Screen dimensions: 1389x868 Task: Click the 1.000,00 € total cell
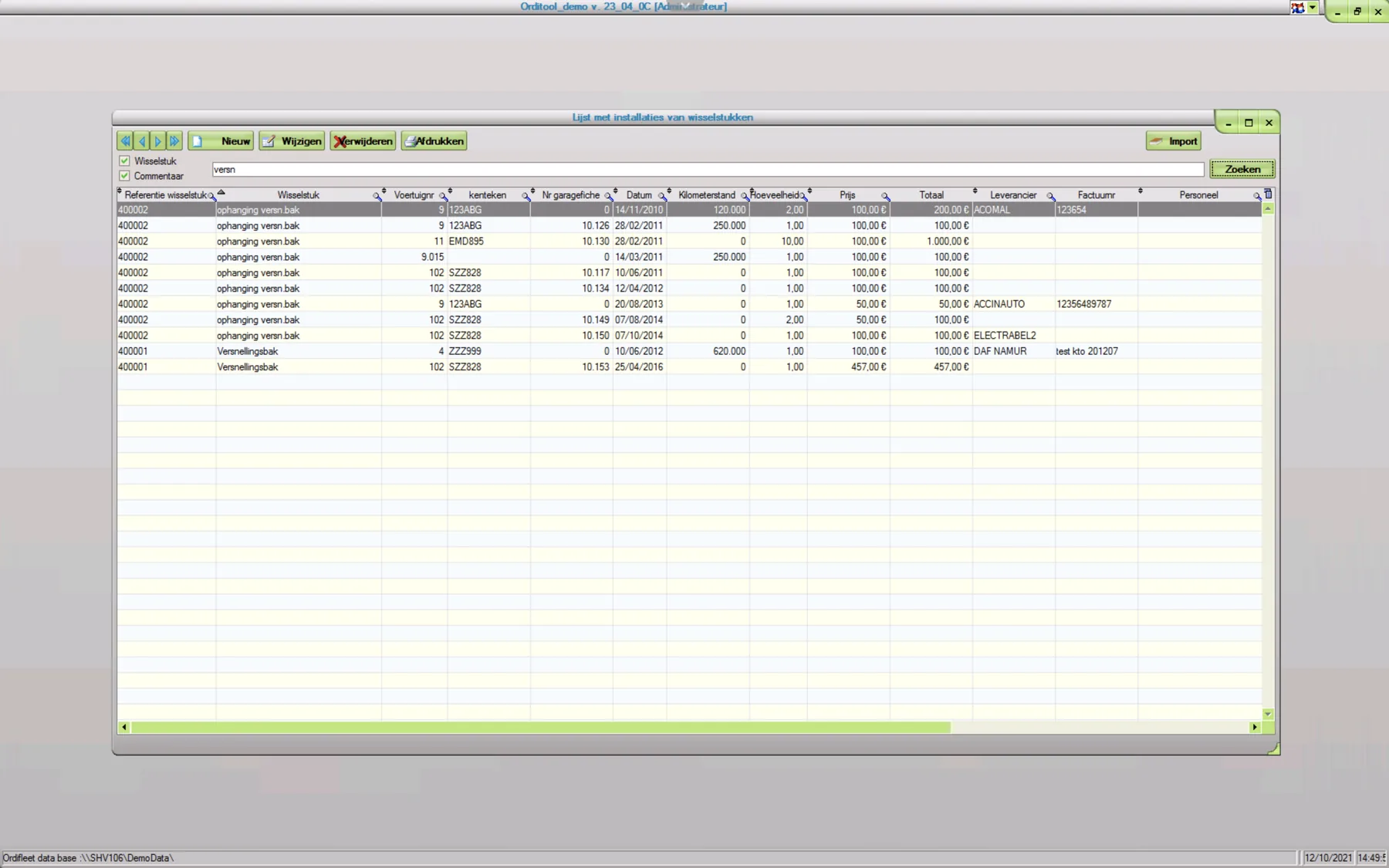931,241
